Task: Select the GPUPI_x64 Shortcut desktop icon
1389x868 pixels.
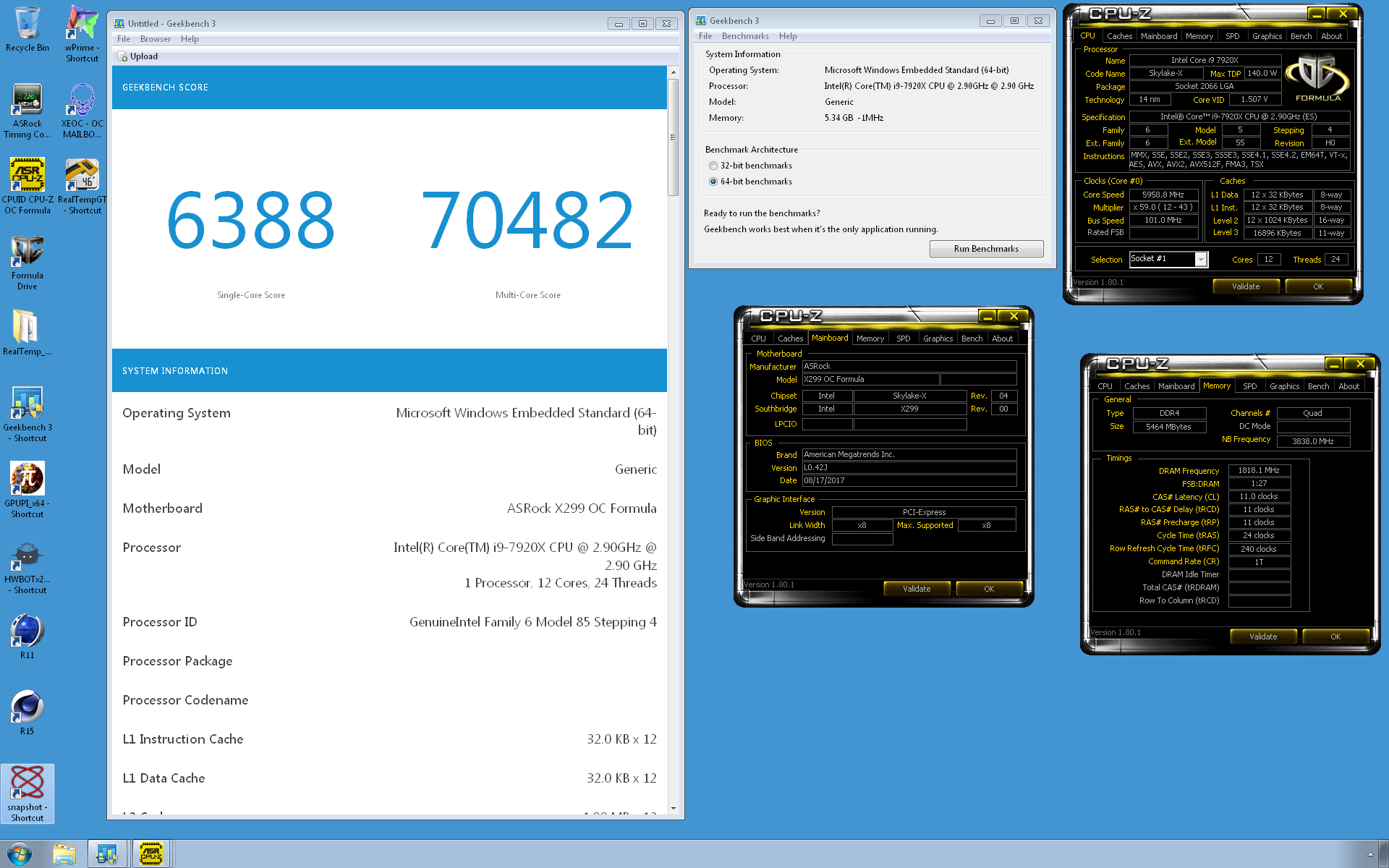Action: pos(27,490)
